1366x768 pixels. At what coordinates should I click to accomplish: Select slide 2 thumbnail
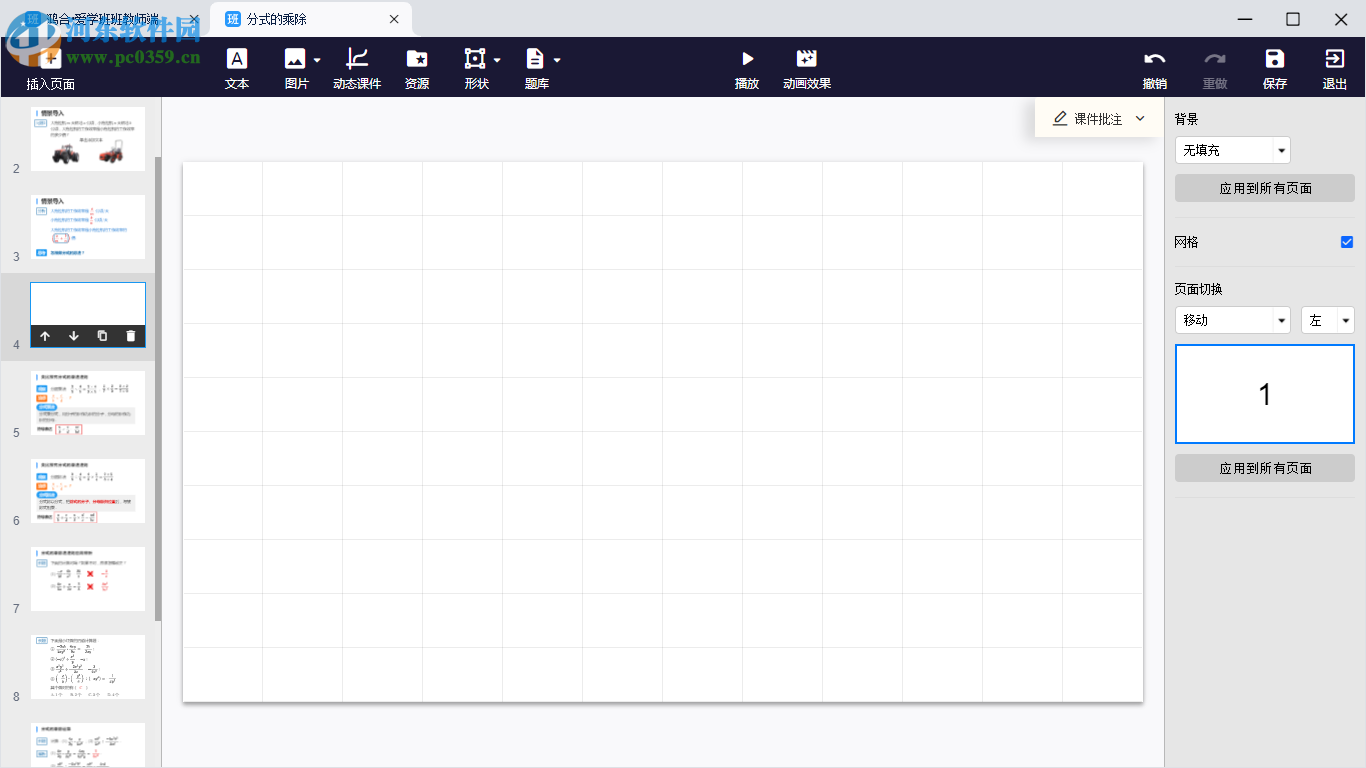pos(88,139)
